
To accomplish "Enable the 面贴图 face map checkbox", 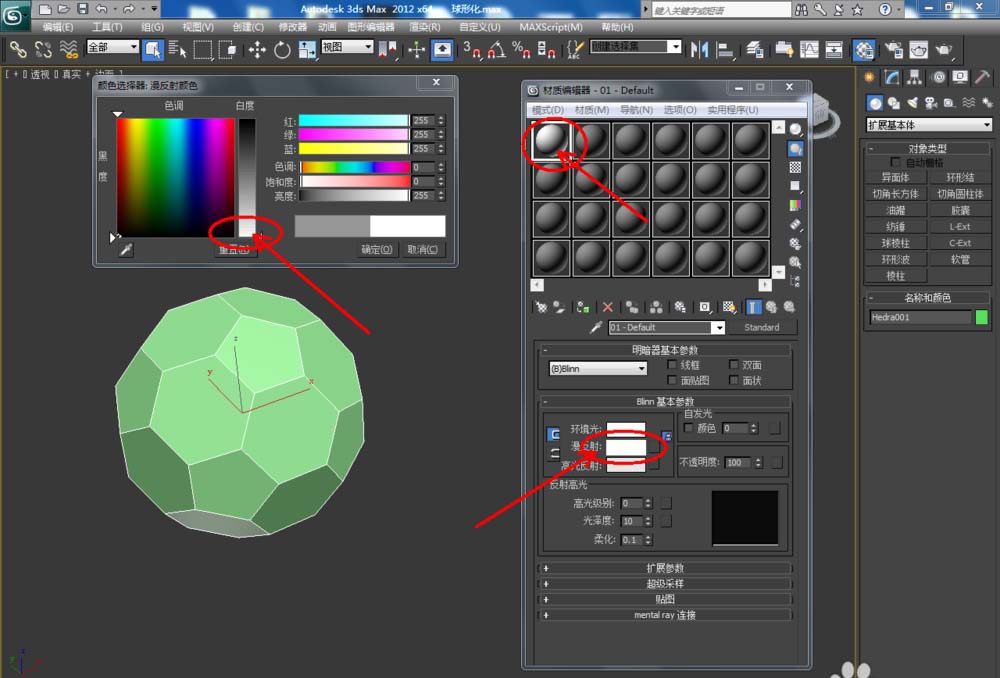I will 672,380.
